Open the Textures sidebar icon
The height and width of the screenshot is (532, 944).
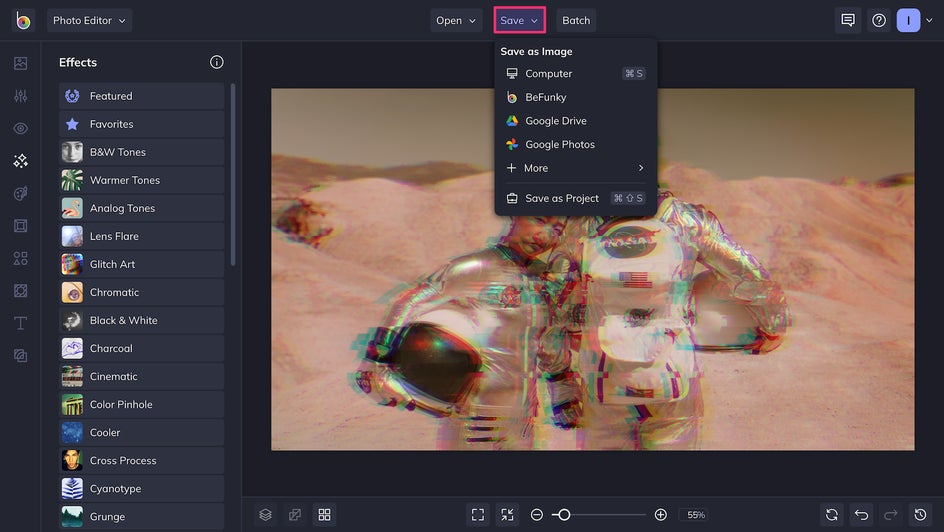20,356
